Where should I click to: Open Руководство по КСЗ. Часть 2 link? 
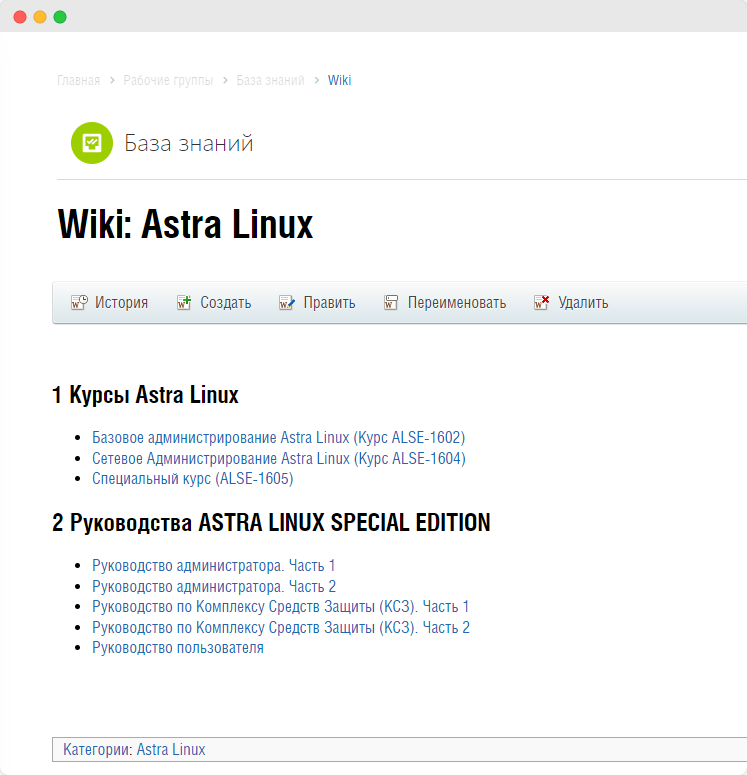coord(281,627)
